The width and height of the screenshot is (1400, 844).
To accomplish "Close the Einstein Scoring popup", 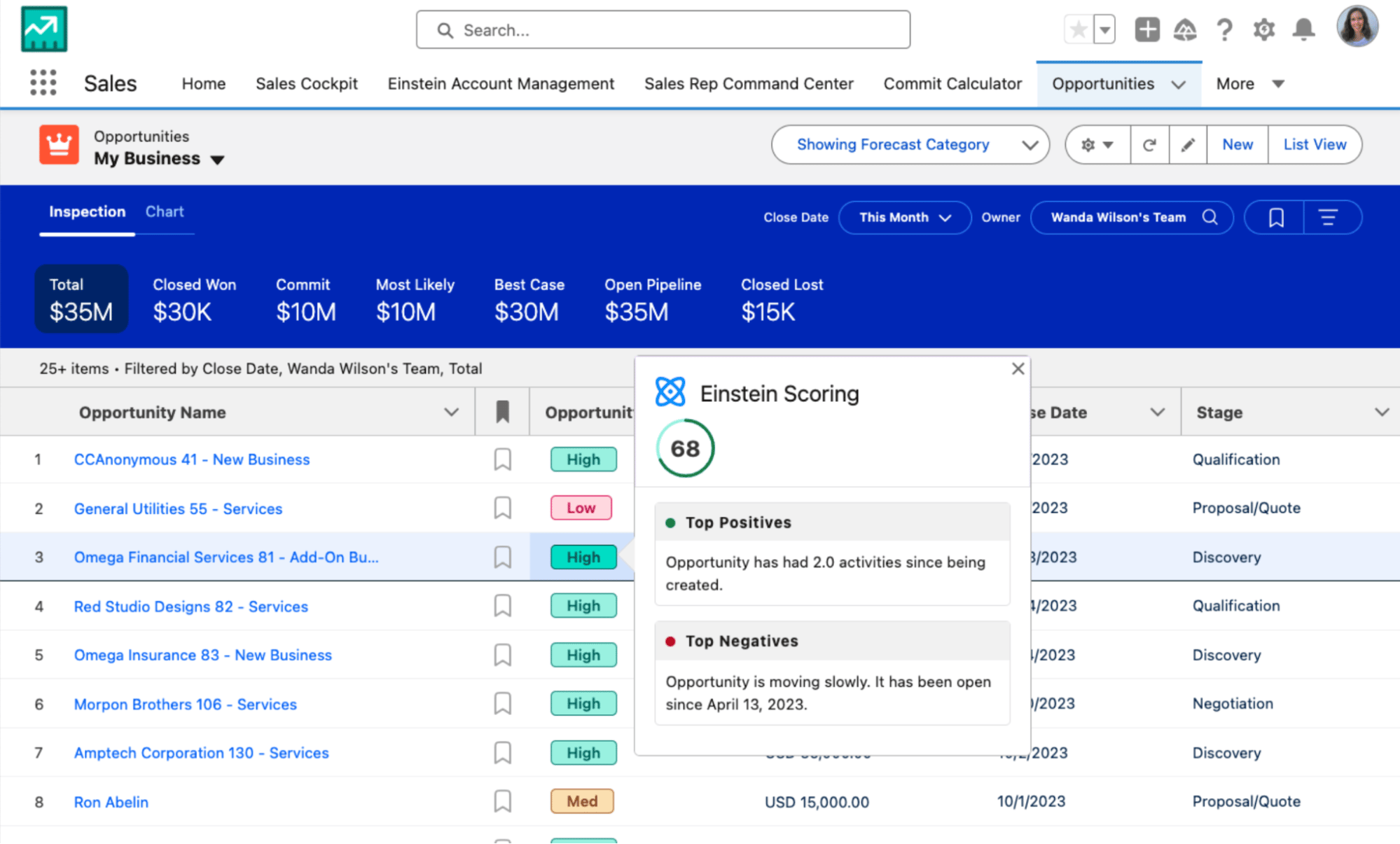I will (1018, 368).
